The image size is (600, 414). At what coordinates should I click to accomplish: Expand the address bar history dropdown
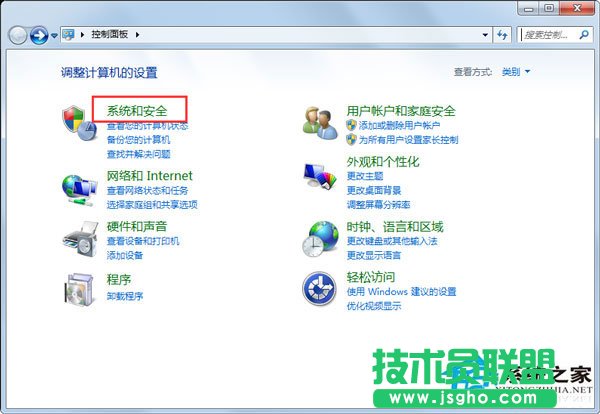485,35
